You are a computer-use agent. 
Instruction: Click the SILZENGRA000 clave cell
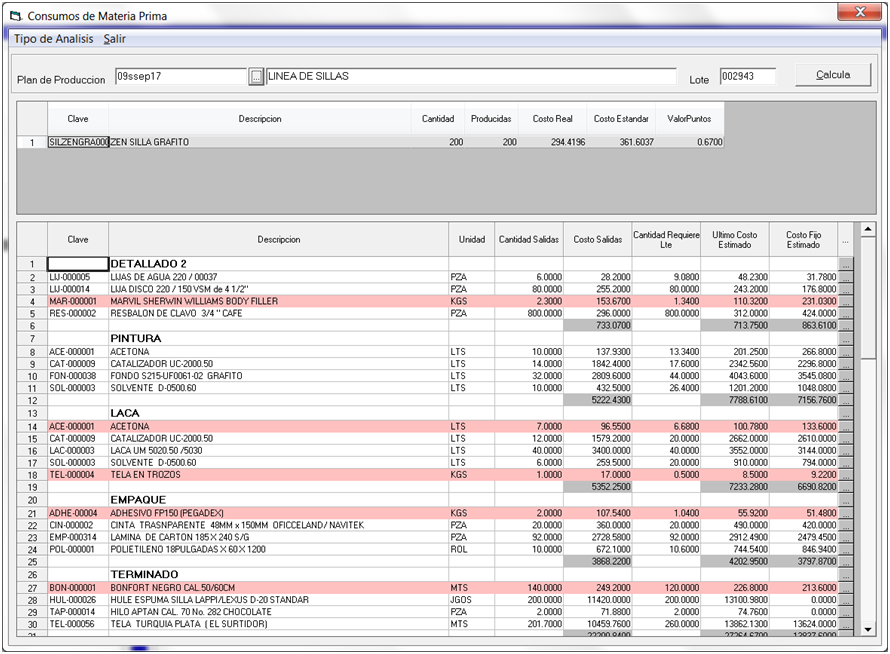pos(78,142)
